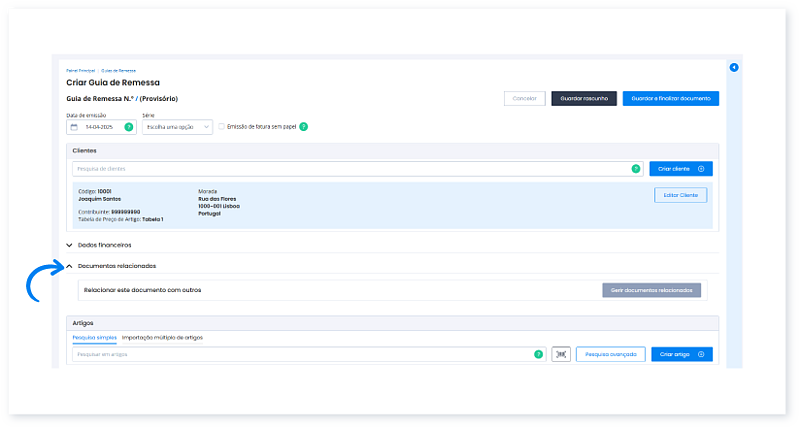Click the calendar icon in emission date field
800x429 pixels.
tap(74, 127)
